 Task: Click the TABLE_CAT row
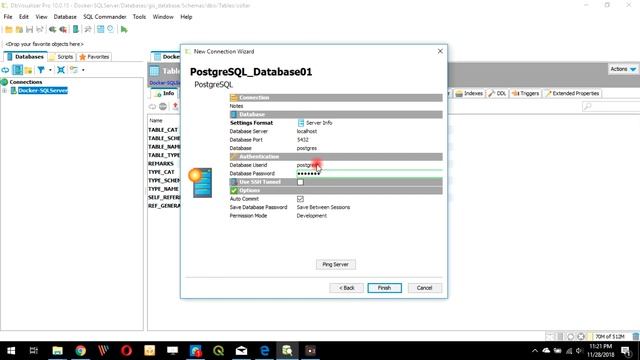coord(163,130)
